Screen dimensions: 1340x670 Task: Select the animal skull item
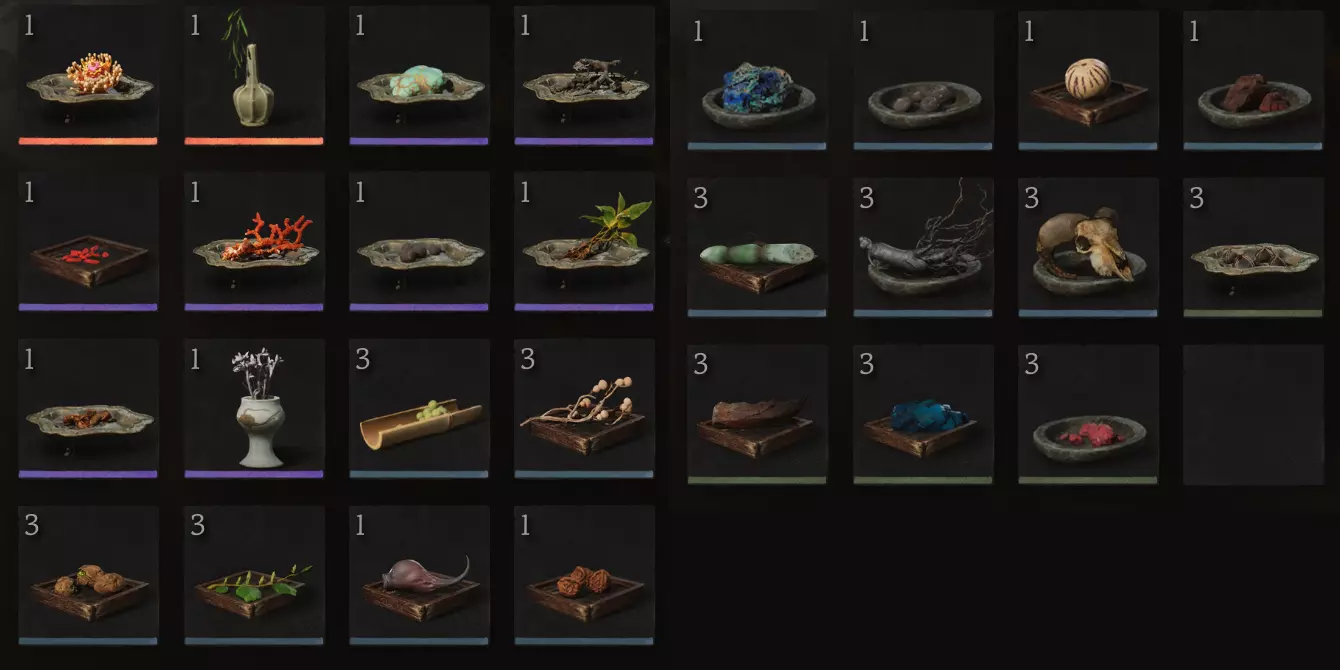pyautogui.click(x=1088, y=248)
